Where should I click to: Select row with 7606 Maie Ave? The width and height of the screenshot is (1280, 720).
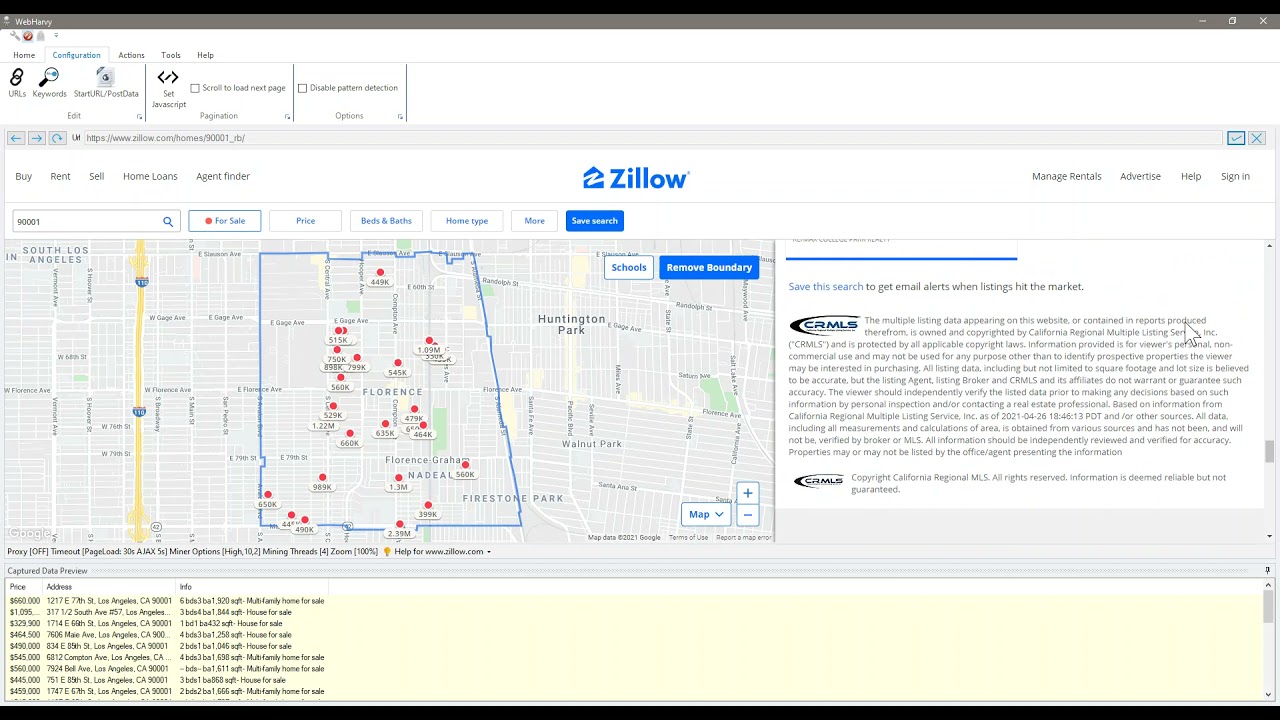tap(635, 635)
